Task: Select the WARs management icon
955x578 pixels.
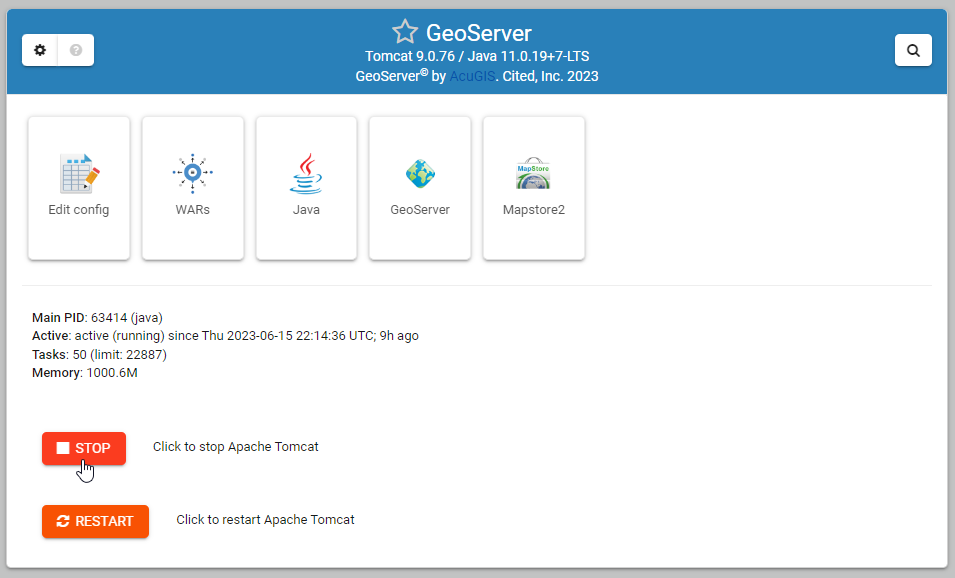Action: coord(192,187)
